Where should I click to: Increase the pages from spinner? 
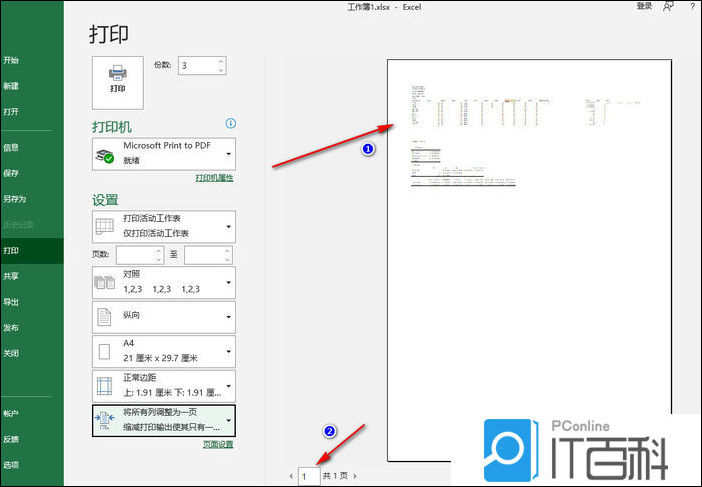point(158,251)
